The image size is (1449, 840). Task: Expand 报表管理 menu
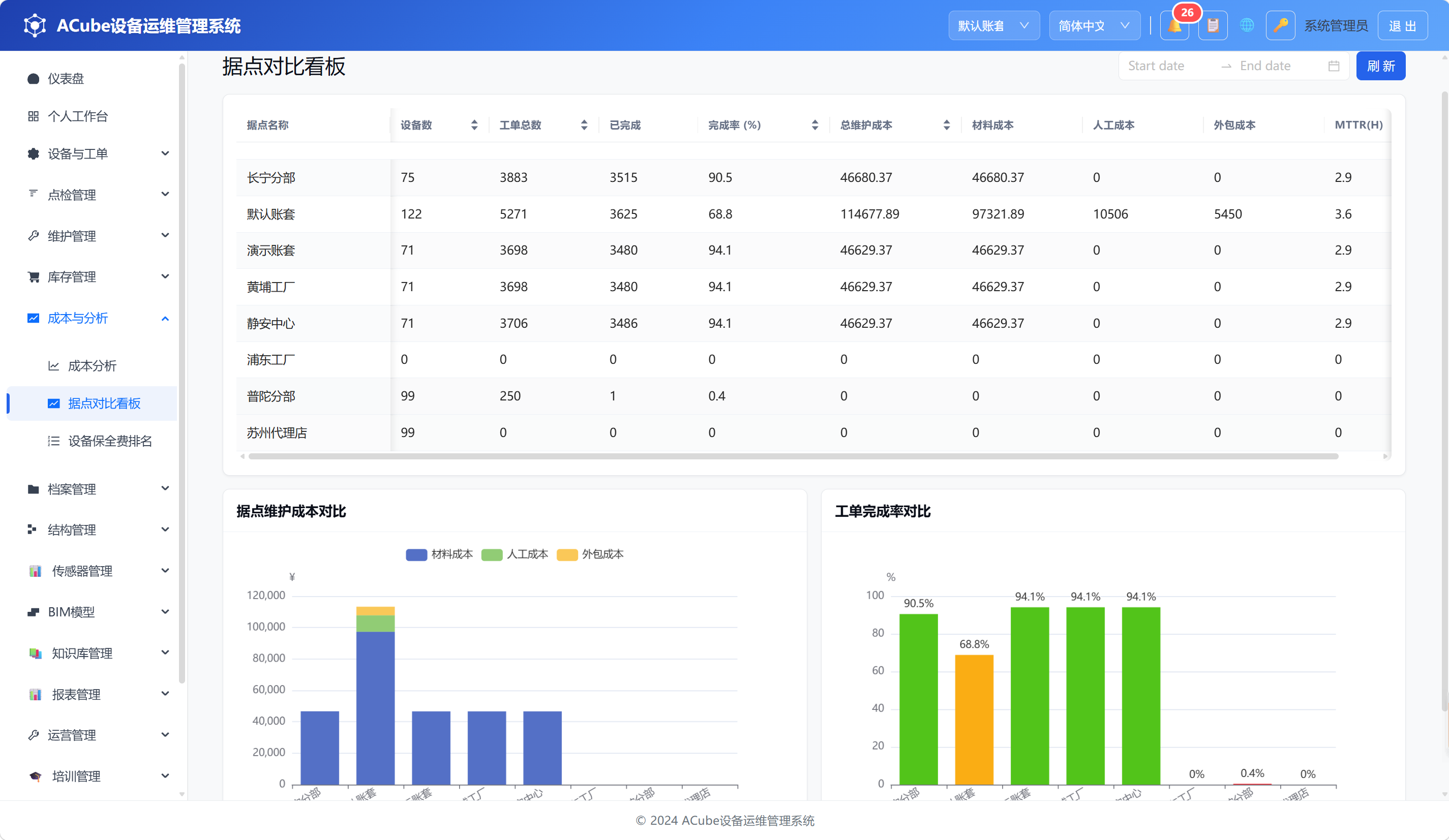coord(92,695)
